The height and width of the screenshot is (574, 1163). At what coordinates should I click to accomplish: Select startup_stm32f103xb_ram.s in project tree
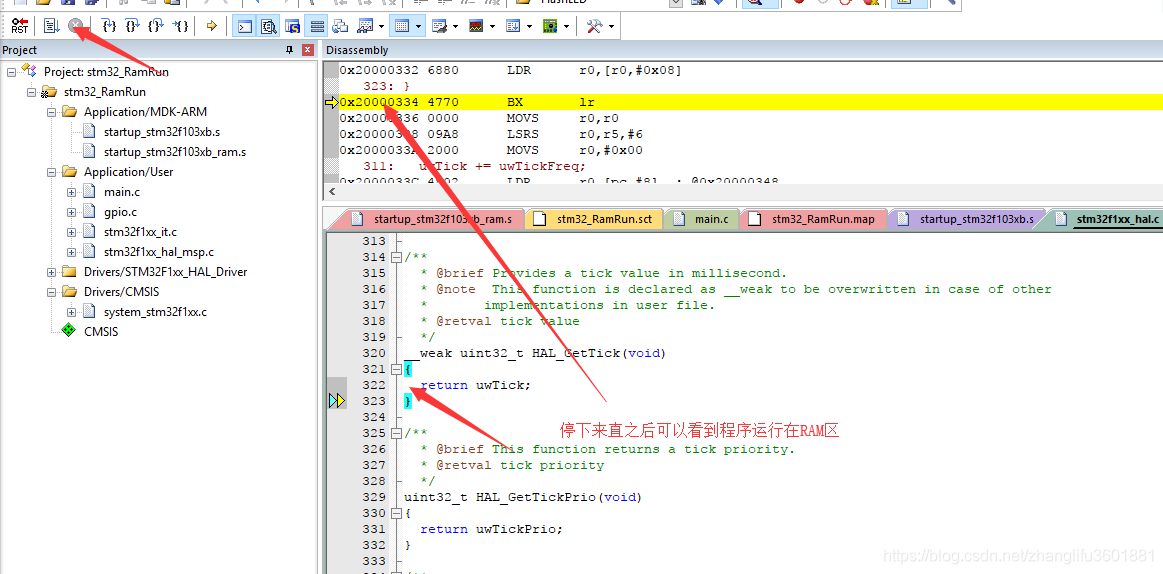pyautogui.click(x=175, y=152)
